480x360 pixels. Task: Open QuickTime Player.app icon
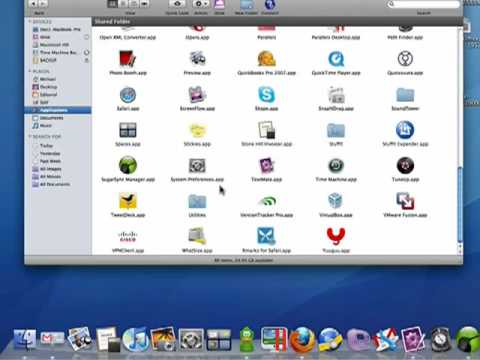(336, 59)
